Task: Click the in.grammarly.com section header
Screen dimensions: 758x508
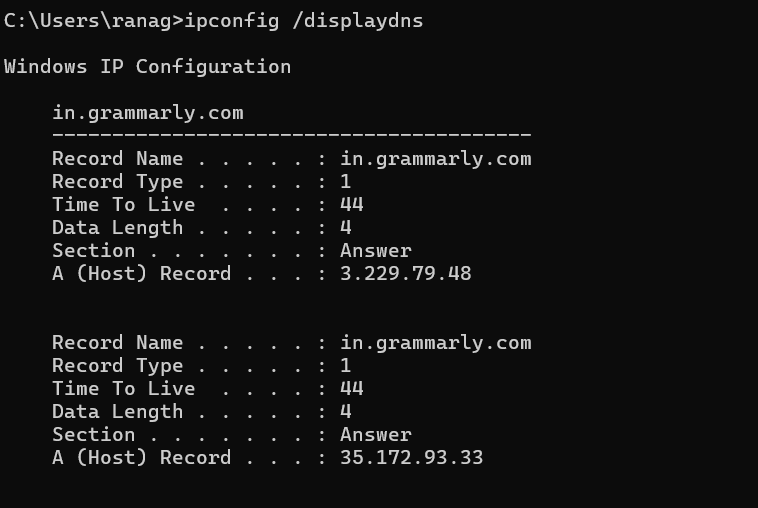Action: click(148, 113)
